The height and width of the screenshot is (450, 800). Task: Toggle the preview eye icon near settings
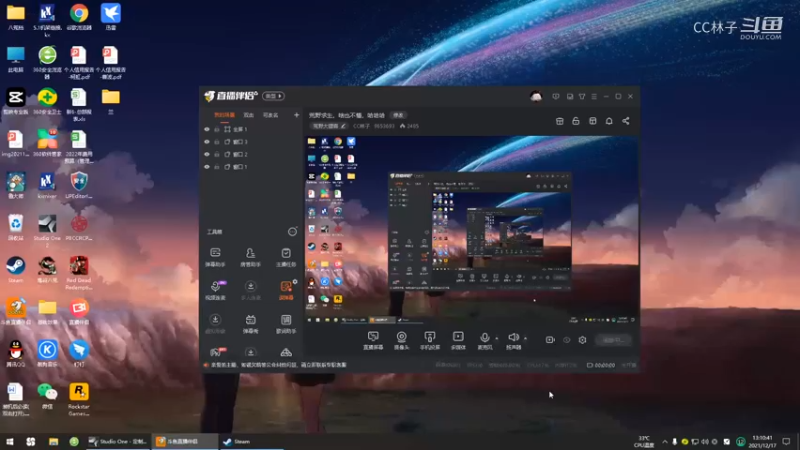(x=566, y=340)
